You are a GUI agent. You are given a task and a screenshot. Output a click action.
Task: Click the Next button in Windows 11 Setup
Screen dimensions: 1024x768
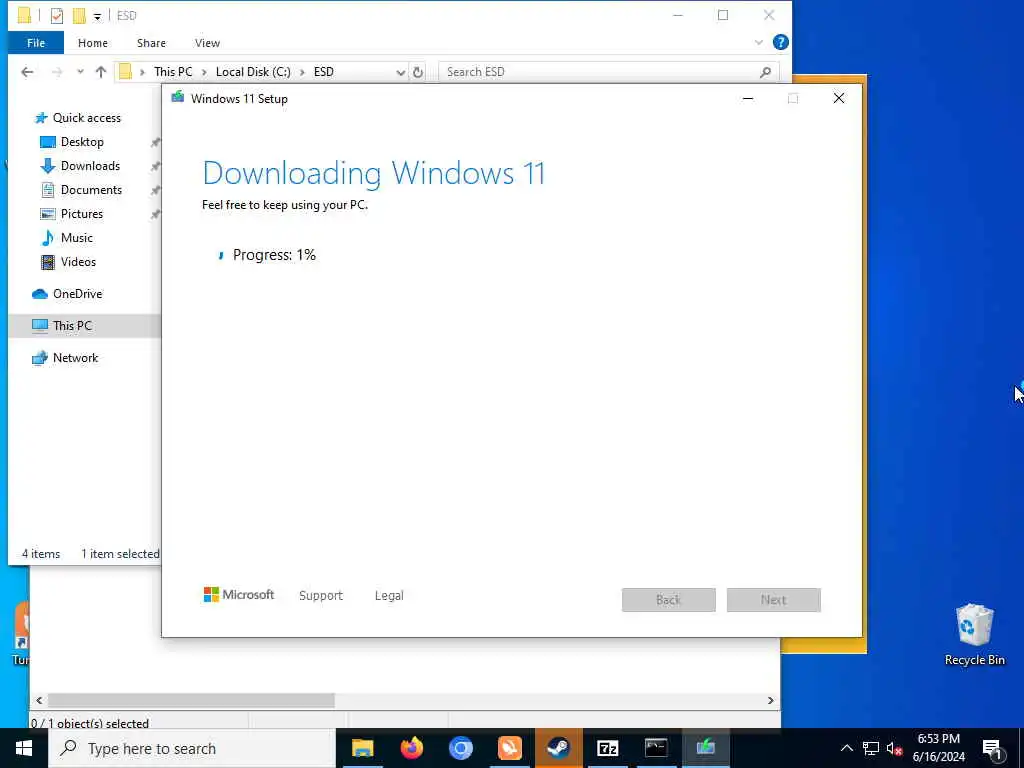click(x=774, y=600)
